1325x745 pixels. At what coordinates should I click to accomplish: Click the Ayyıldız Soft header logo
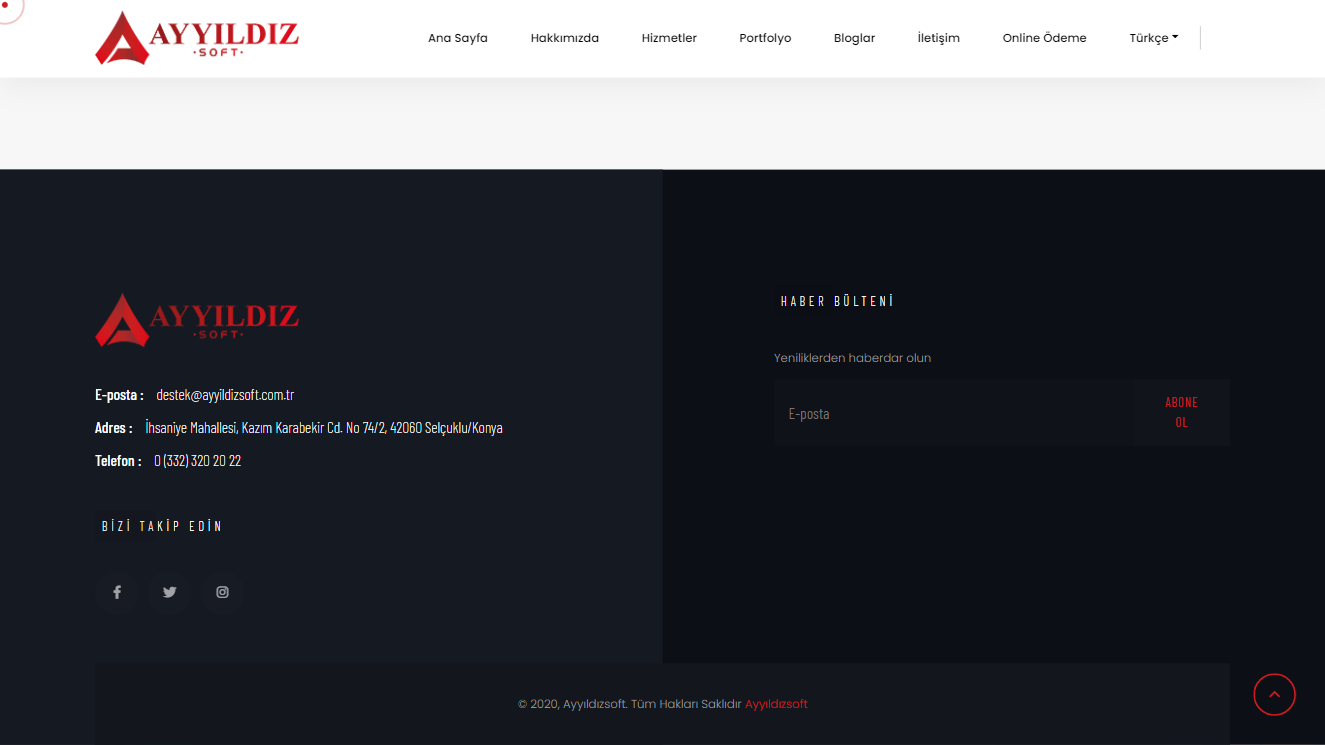point(197,38)
